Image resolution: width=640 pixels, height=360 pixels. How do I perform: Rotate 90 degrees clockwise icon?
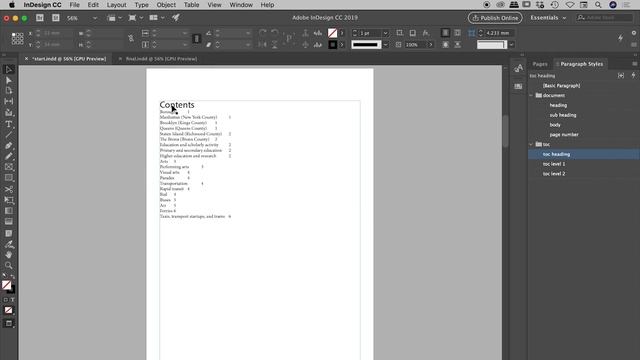[x=262, y=33]
